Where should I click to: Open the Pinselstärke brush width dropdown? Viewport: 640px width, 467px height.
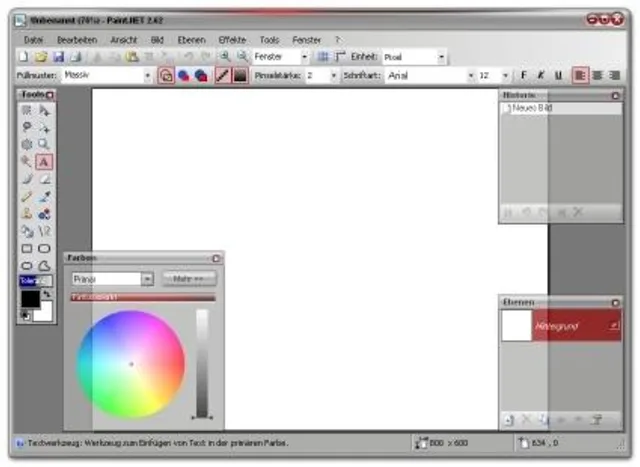pos(333,76)
